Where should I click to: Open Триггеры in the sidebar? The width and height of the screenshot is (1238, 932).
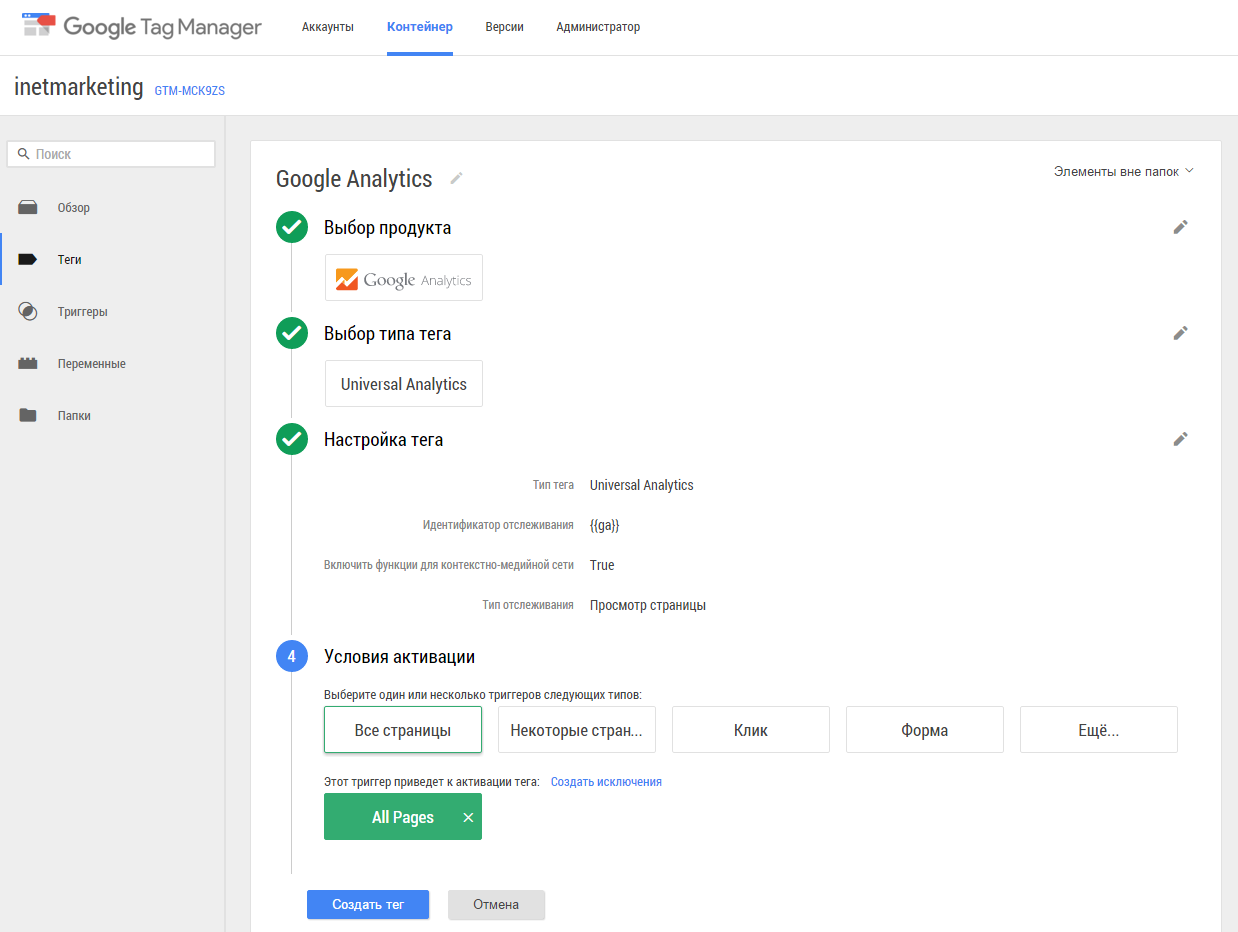click(83, 312)
